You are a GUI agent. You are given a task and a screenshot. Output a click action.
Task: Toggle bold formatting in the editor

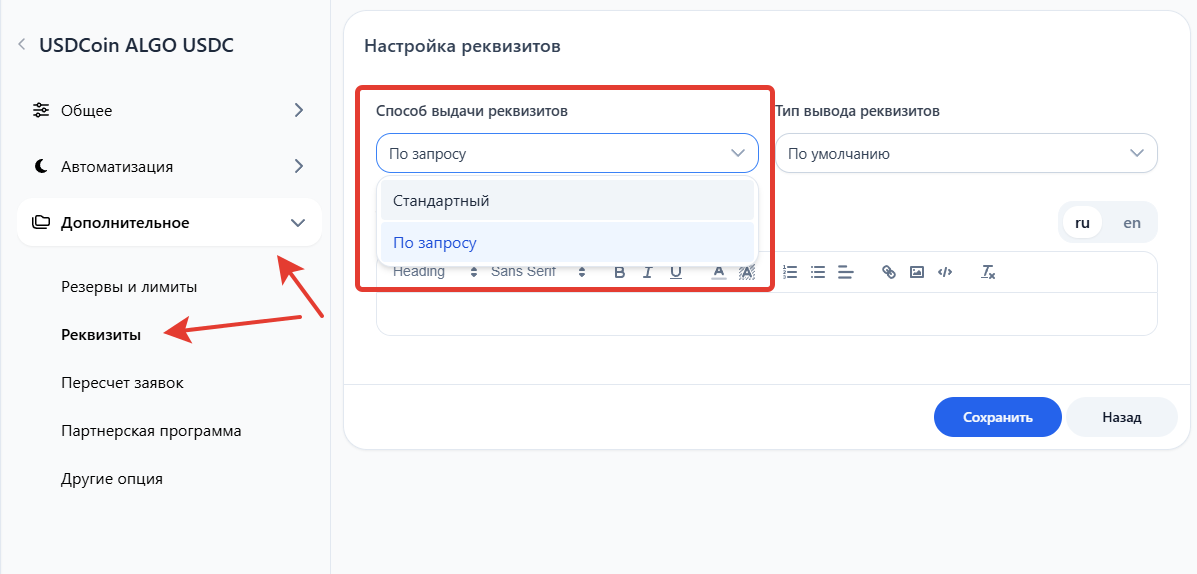[x=619, y=272]
